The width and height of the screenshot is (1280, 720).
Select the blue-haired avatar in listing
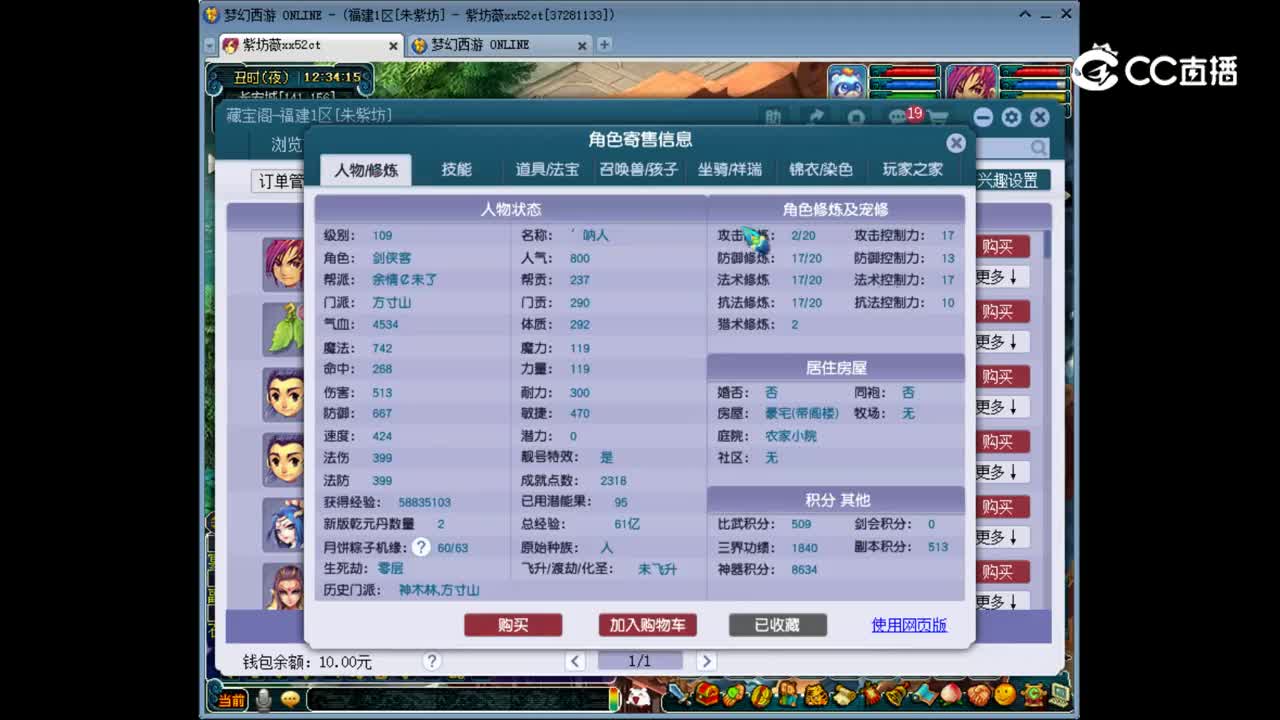284,523
